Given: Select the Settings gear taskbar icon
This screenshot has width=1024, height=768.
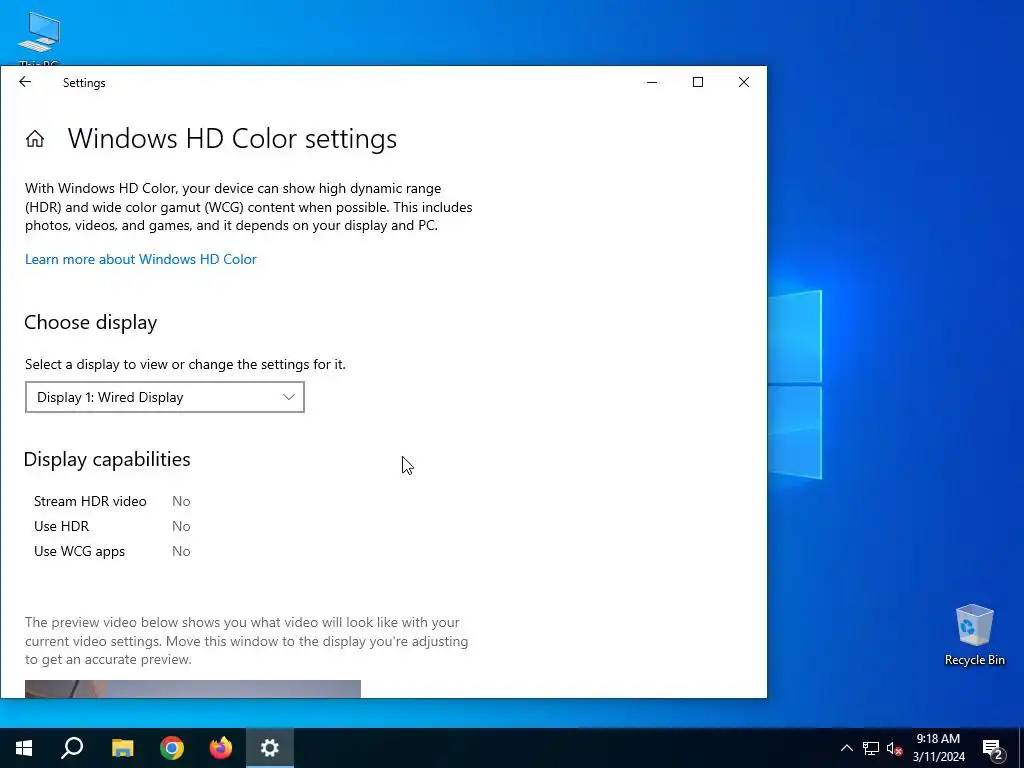Looking at the screenshot, I should [x=270, y=748].
